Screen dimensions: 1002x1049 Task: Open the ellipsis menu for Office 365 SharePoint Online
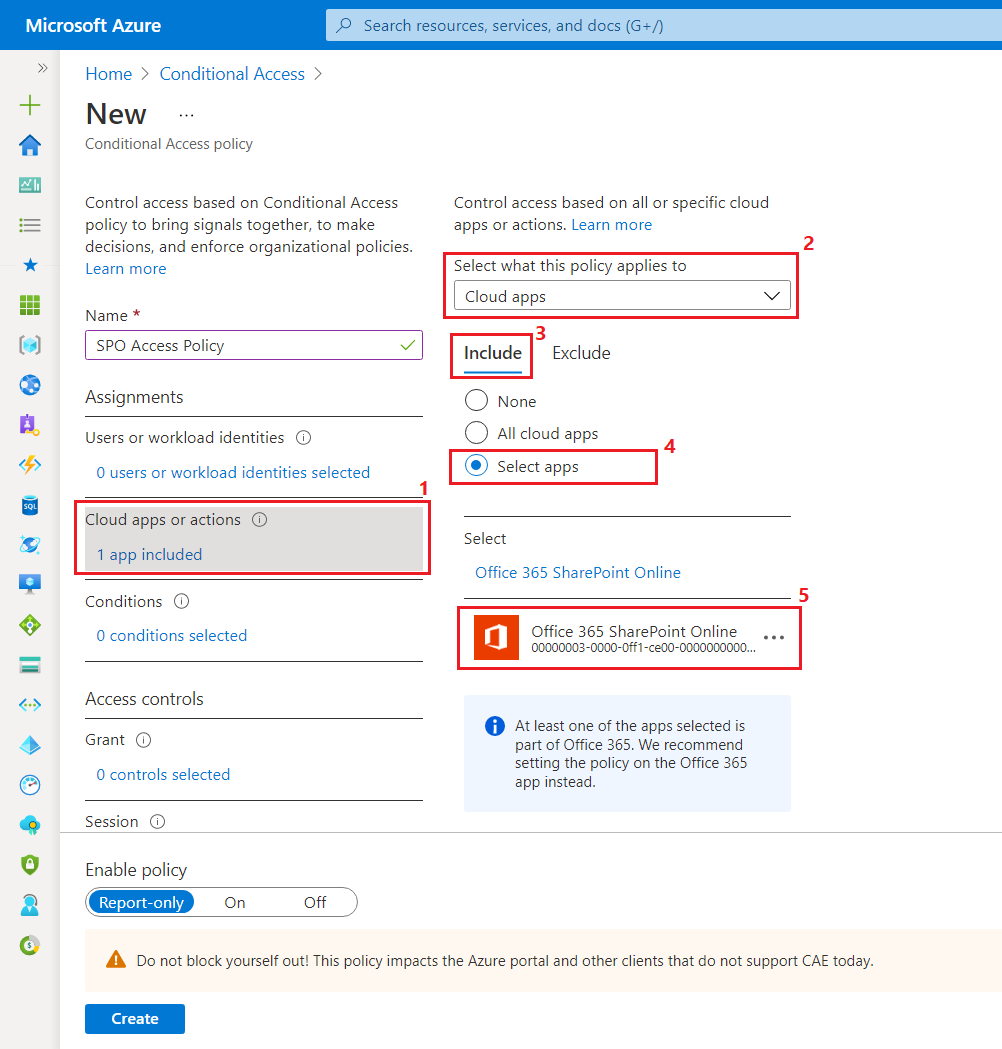point(774,638)
